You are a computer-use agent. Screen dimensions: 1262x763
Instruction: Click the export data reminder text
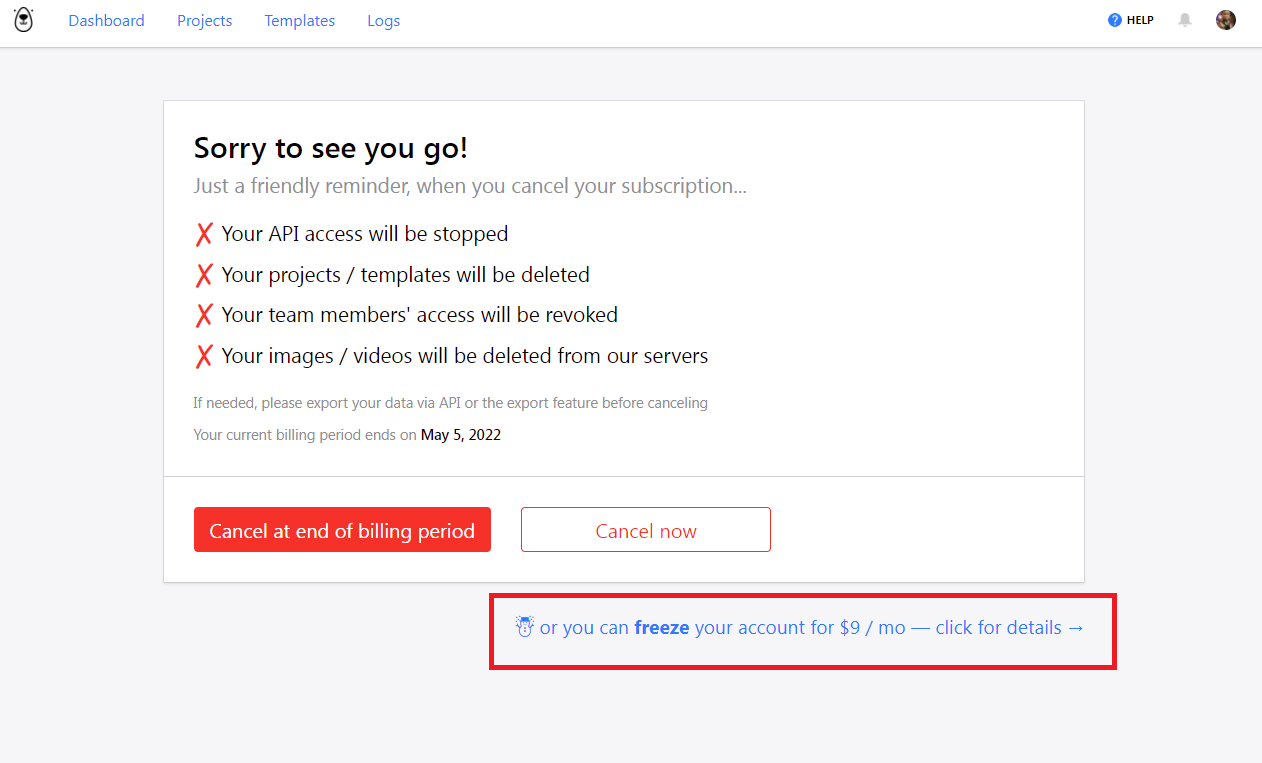pyautogui.click(x=450, y=403)
